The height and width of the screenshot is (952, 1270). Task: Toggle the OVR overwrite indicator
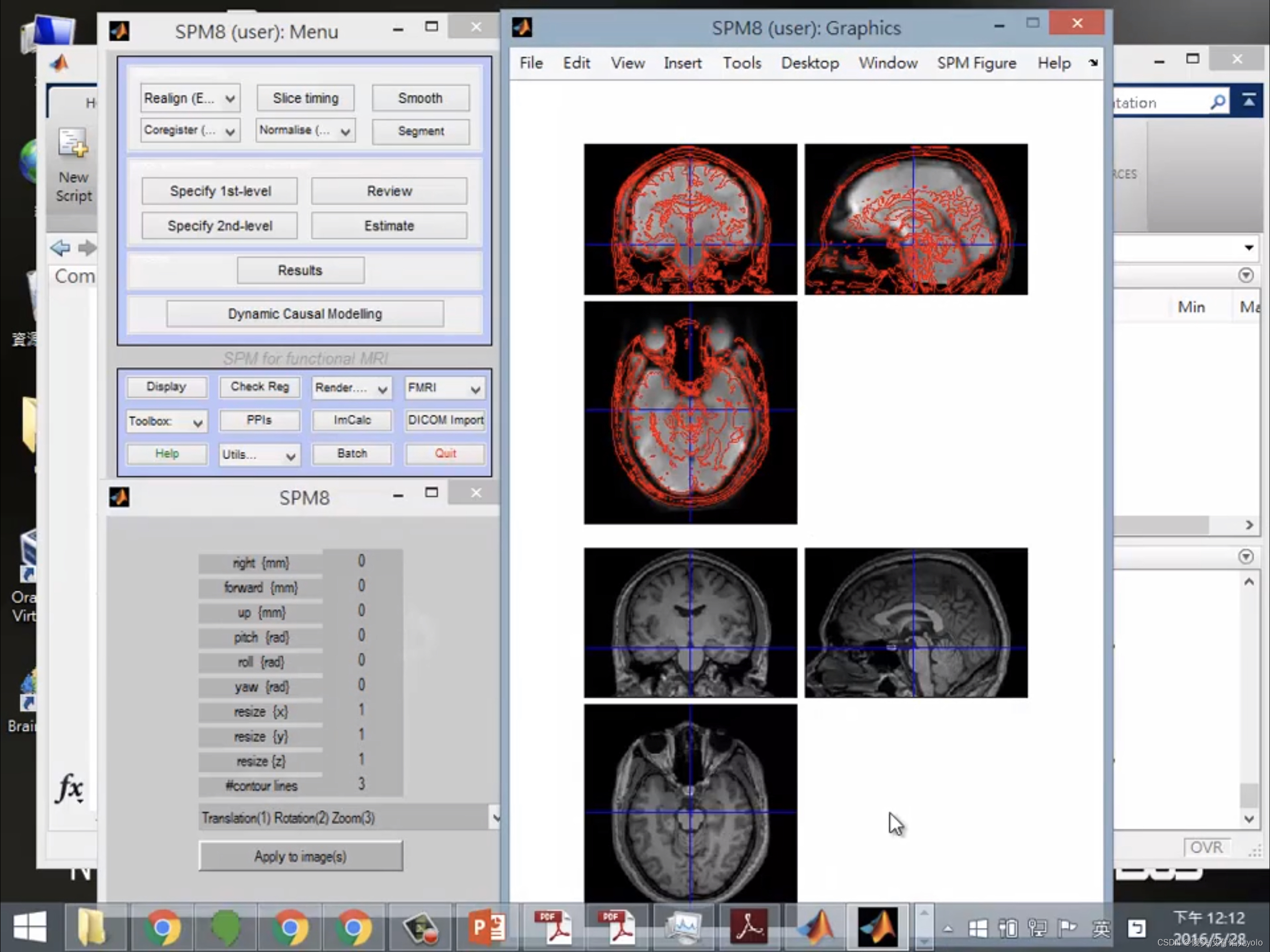[1207, 847]
